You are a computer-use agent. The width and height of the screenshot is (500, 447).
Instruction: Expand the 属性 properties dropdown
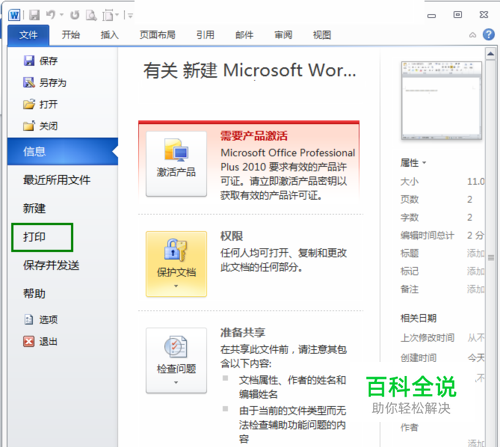(413, 163)
